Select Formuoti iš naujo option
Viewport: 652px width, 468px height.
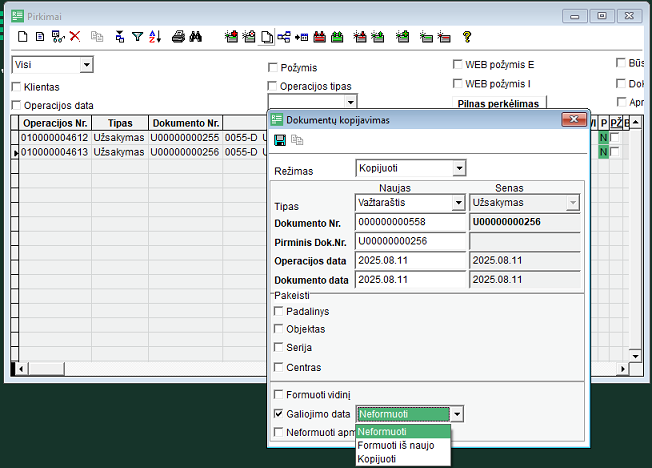pyautogui.click(x=403, y=445)
